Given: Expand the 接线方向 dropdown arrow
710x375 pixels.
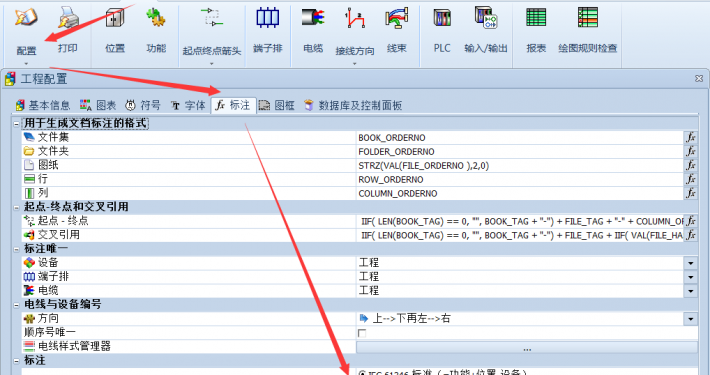Looking at the screenshot, I should (x=355, y=63).
